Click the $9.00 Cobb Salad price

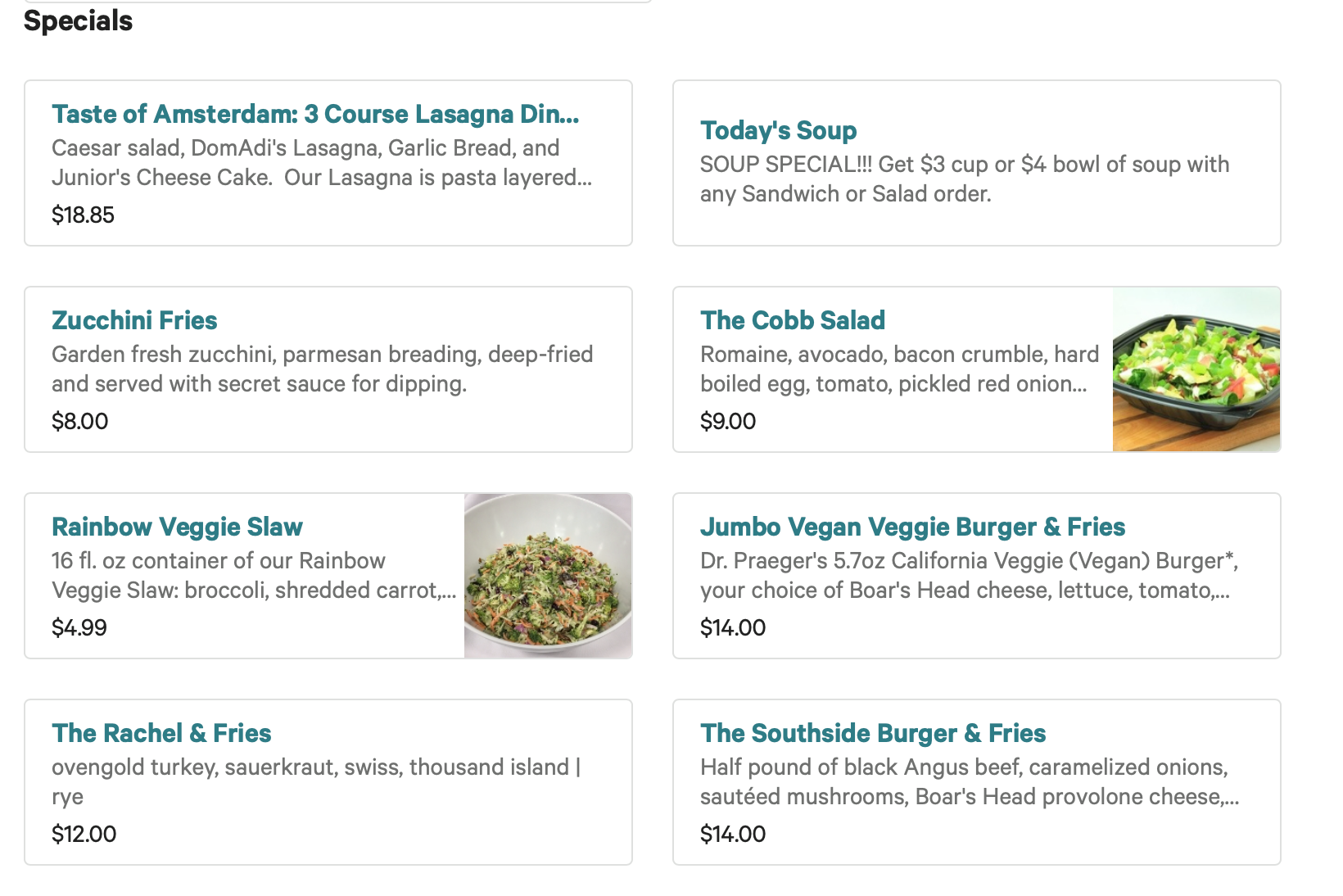[728, 421]
